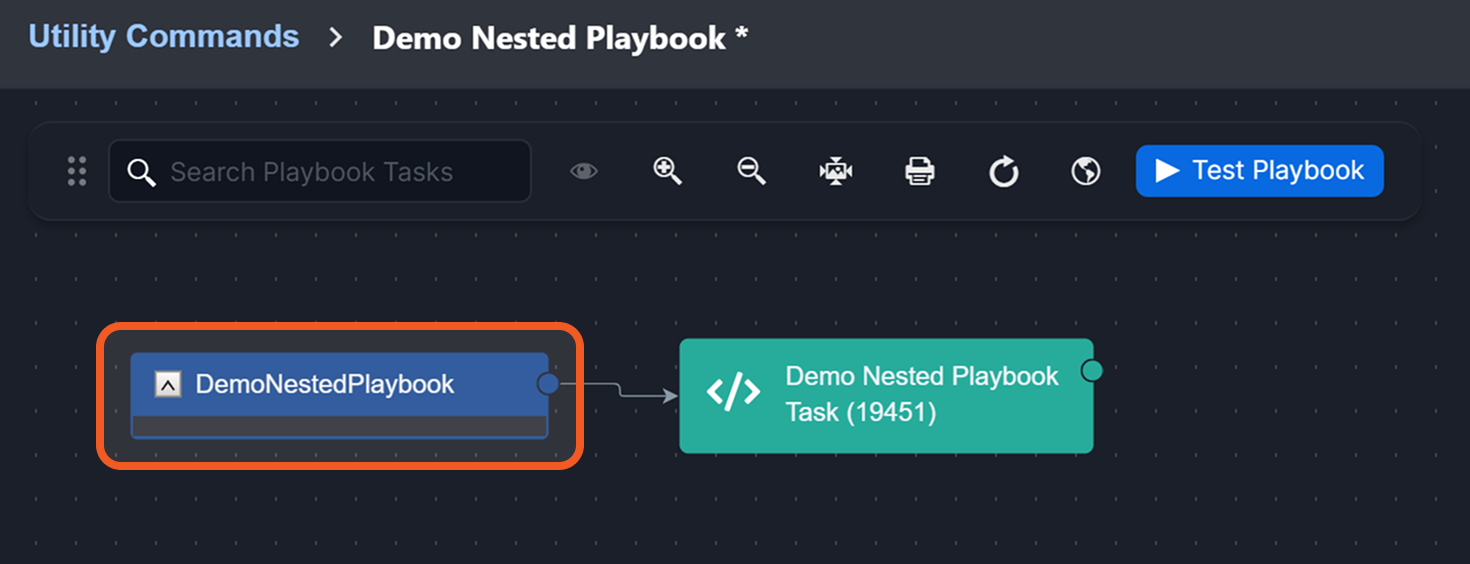
Task: Collapse the DemoNestedPlaybook node with caret
Action: [x=168, y=384]
